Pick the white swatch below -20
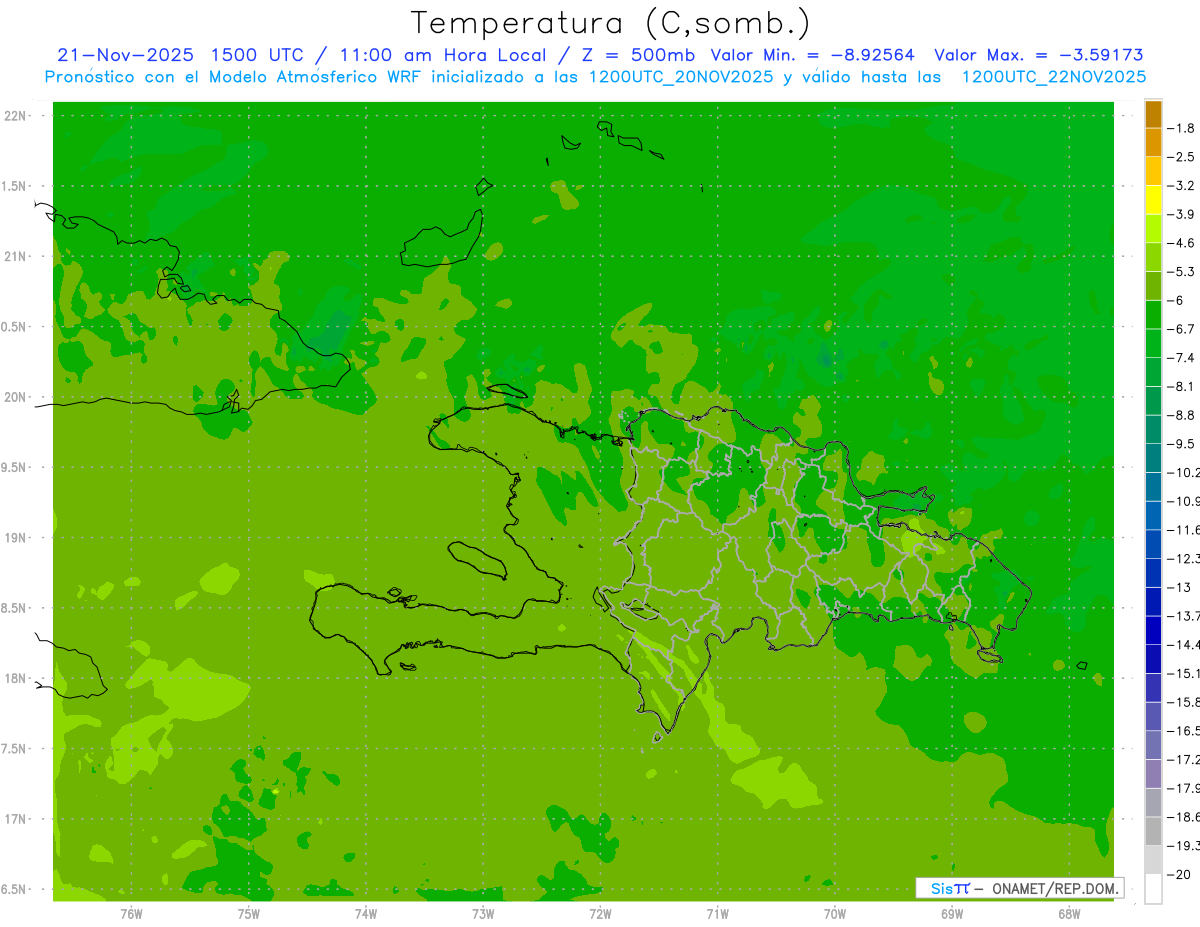The width and height of the screenshot is (1200, 927). (1153, 889)
